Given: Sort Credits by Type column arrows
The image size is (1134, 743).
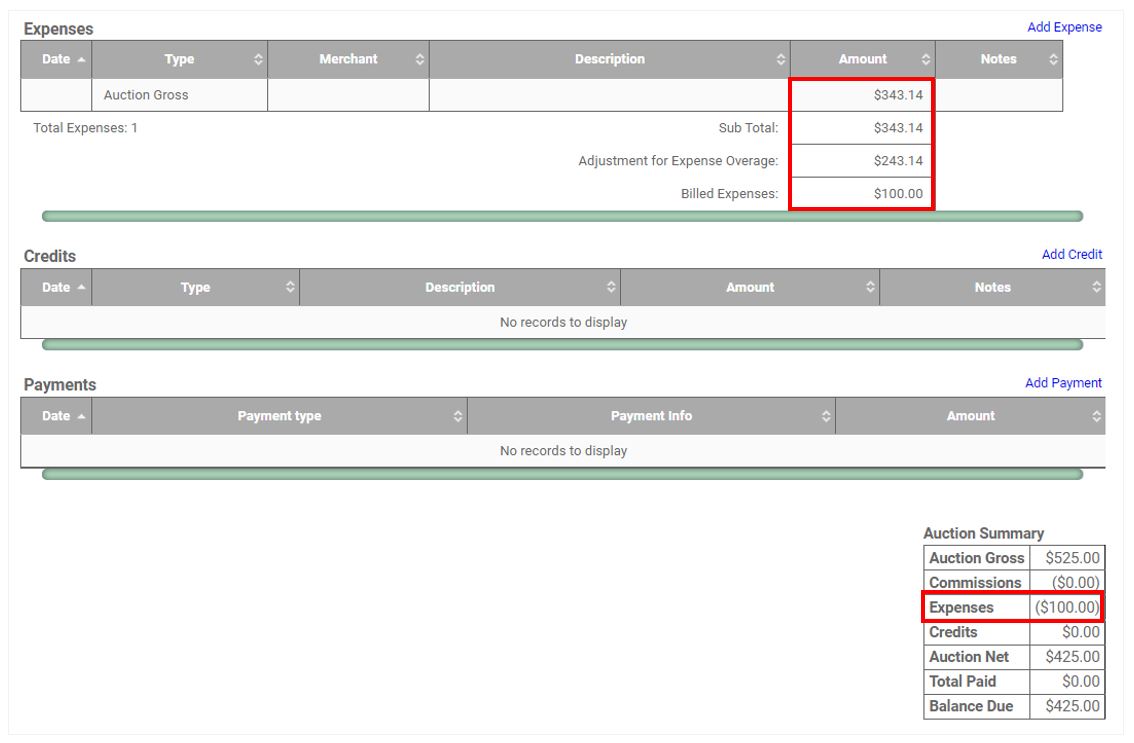Looking at the screenshot, I should [290, 287].
